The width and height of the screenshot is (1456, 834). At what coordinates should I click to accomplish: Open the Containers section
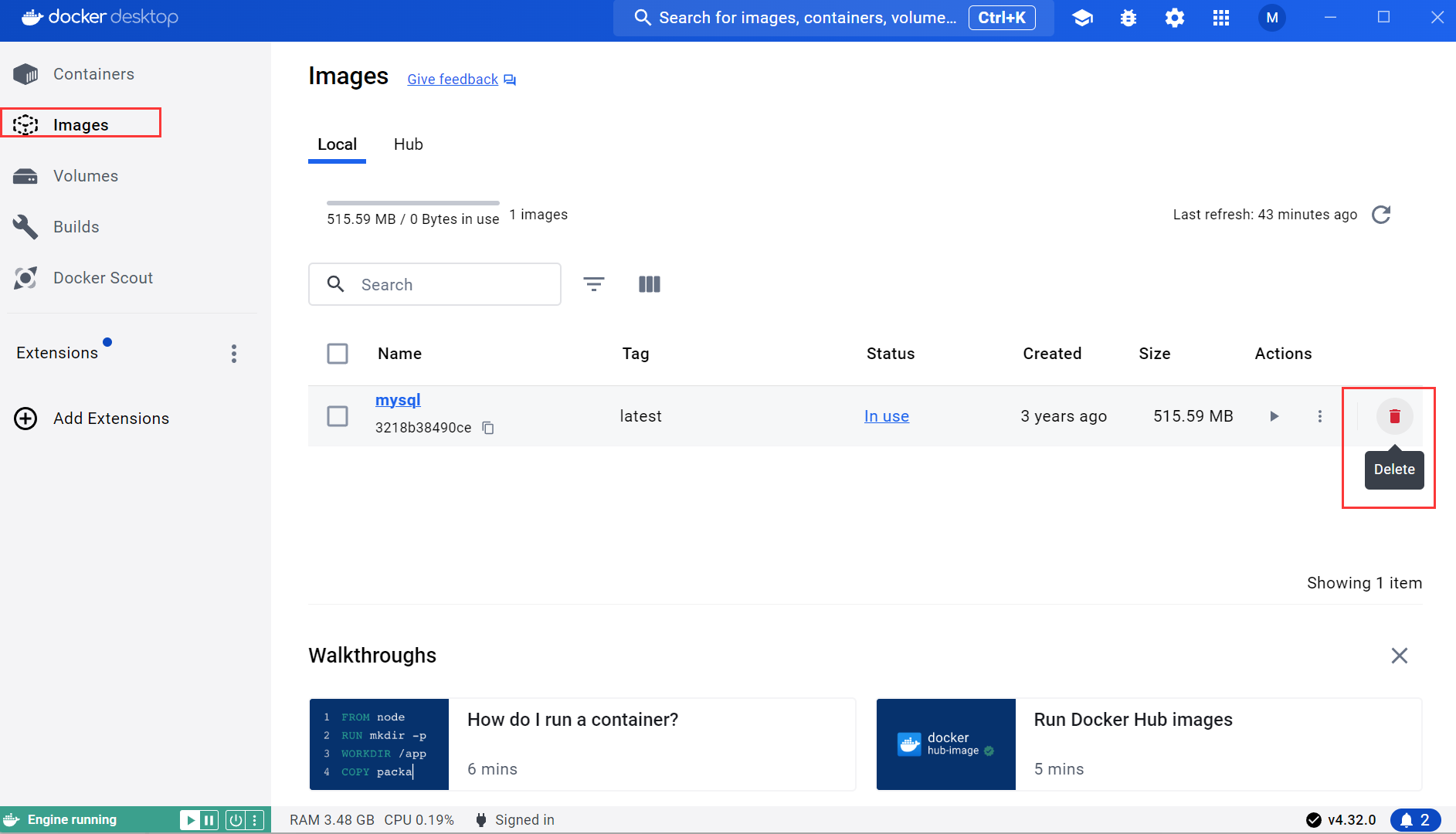(74, 74)
